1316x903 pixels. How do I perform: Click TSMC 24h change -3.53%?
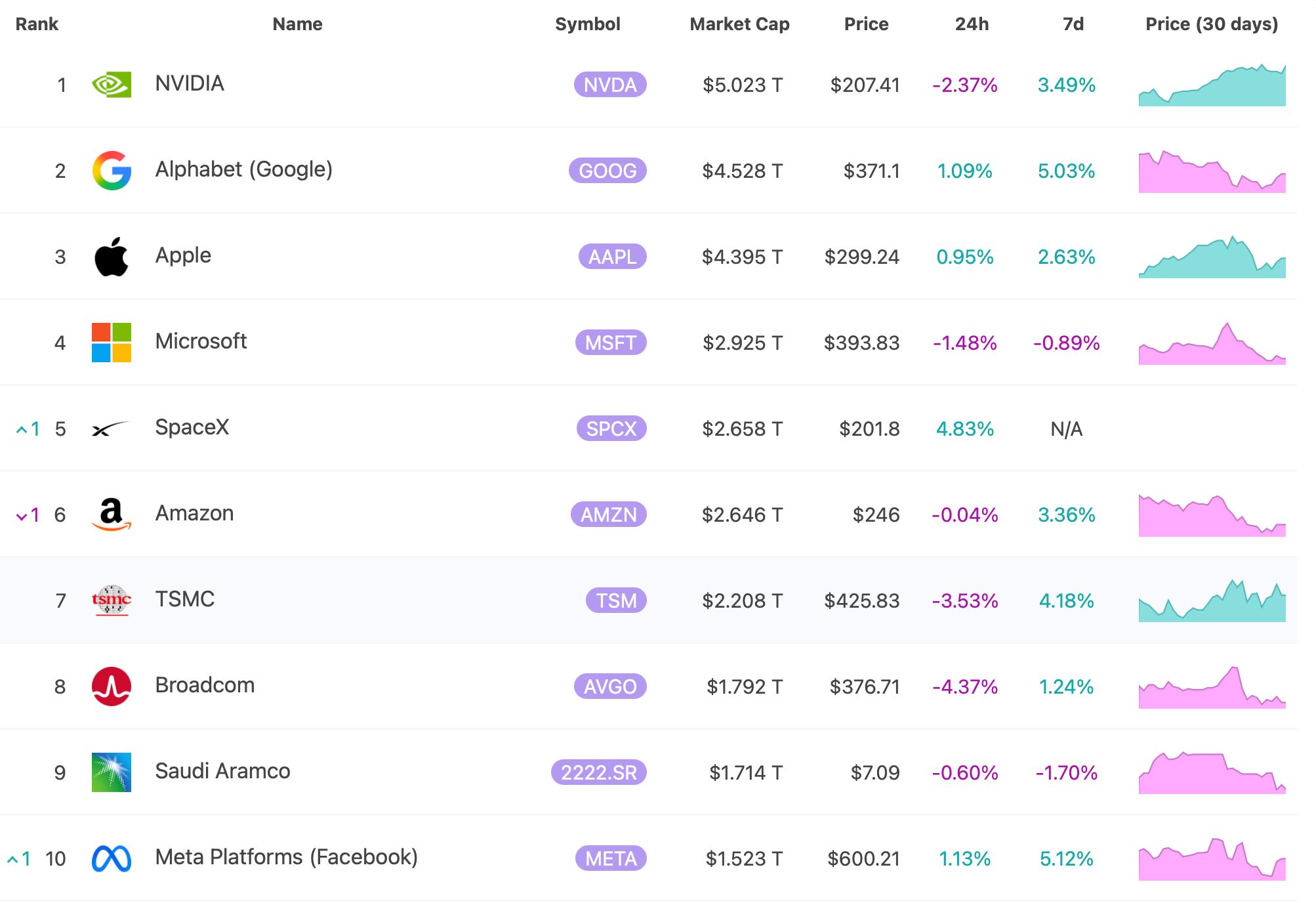click(964, 600)
